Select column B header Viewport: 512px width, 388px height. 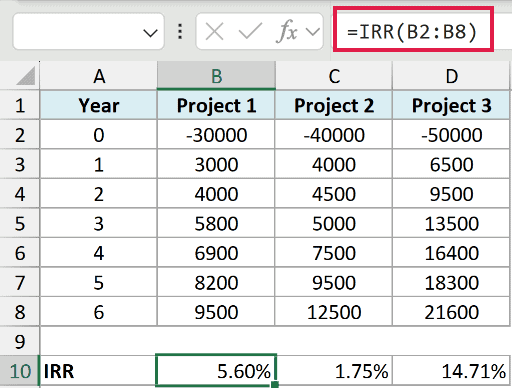tap(216, 76)
